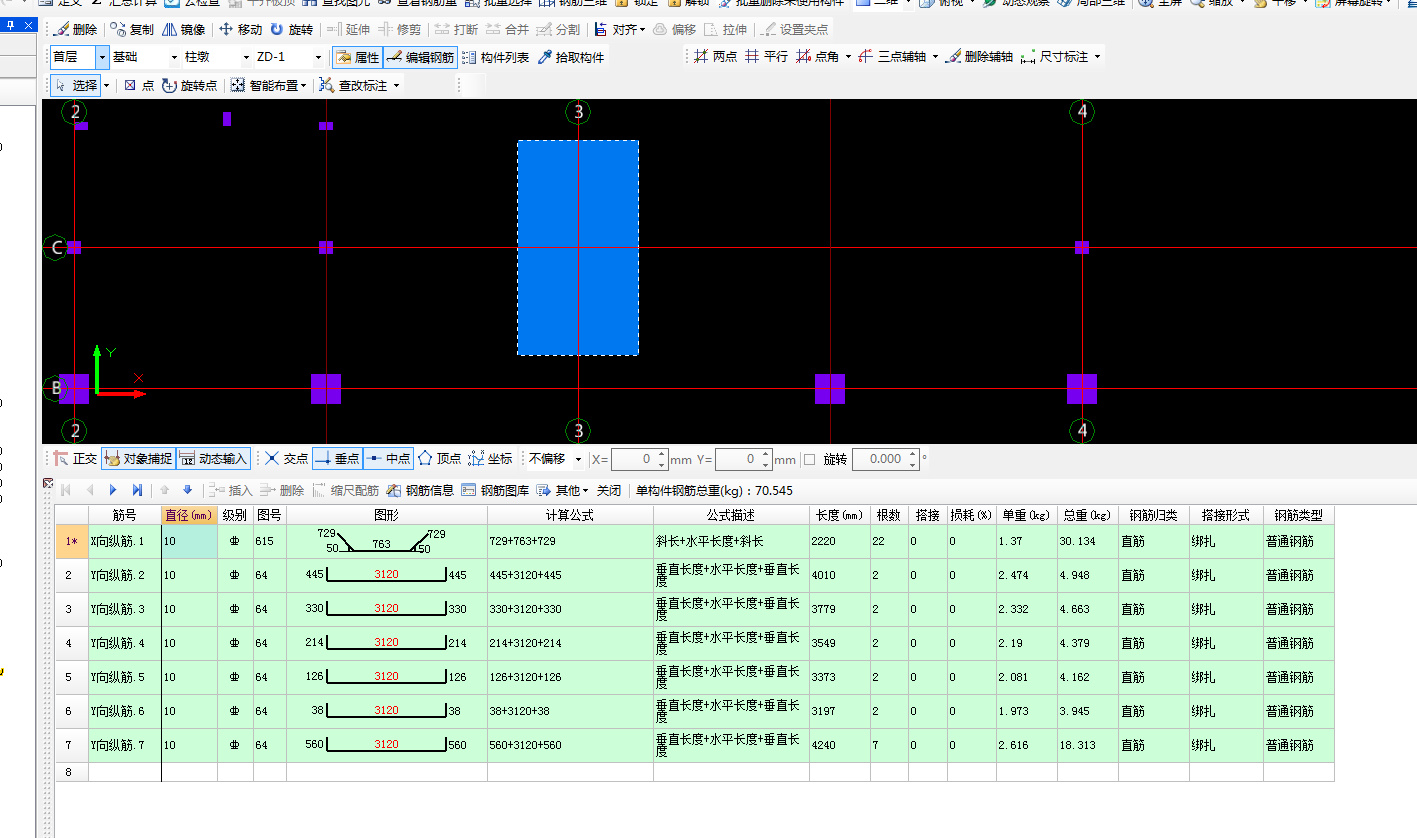
Task: Open 钢筋信息 rebar info
Action: coord(420,491)
